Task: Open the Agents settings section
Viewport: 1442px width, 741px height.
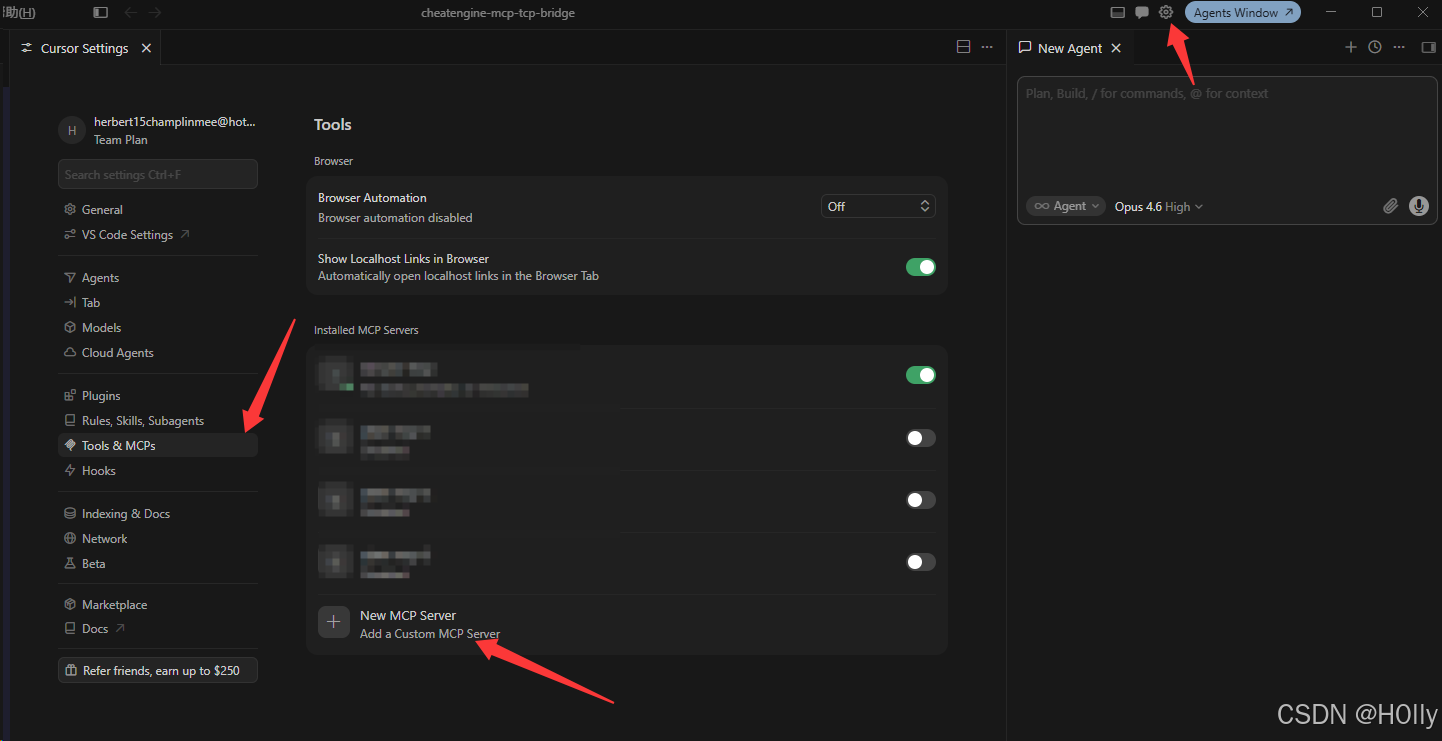Action: click(158, 278)
